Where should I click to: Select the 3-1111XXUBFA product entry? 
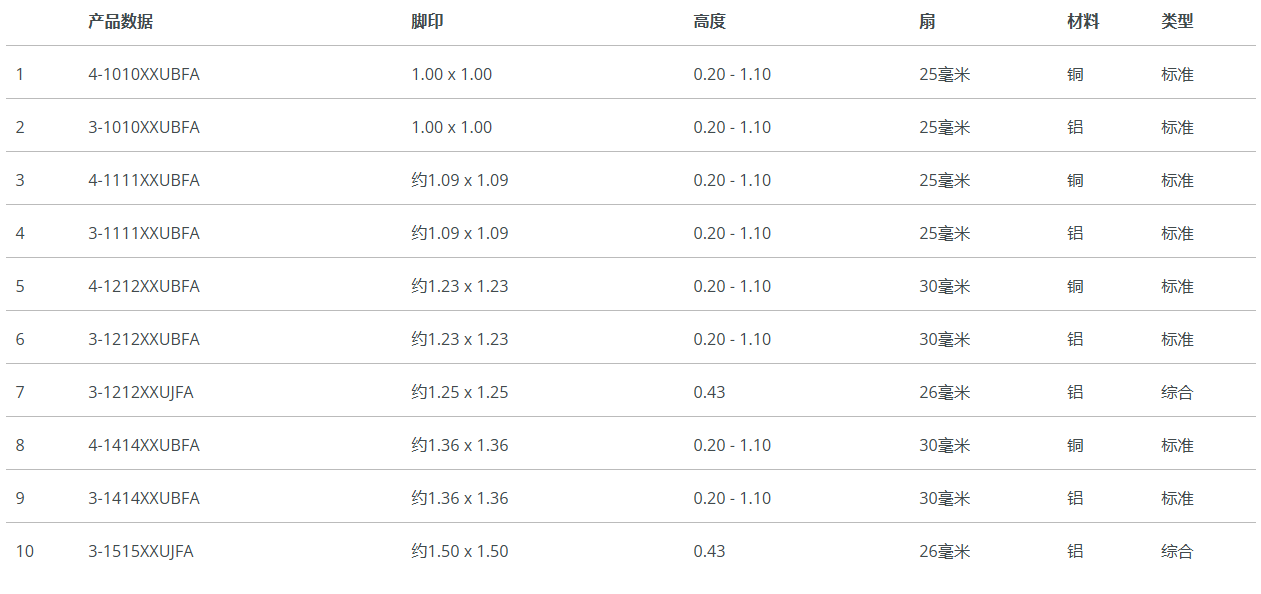pos(144,233)
